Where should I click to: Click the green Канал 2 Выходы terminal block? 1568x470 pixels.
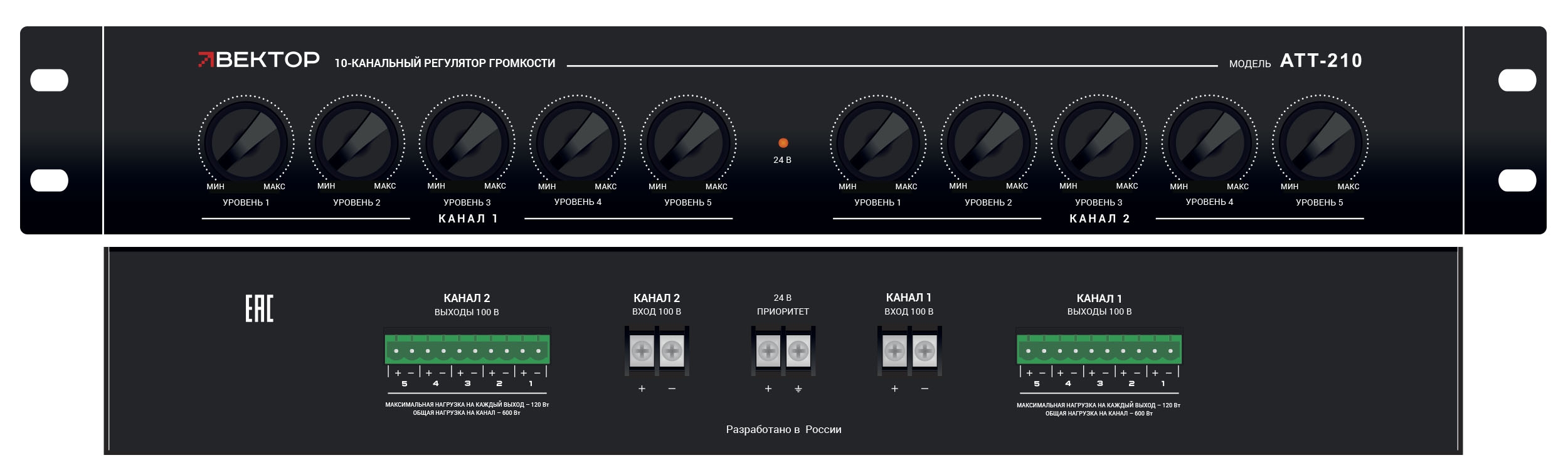click(x=467, y=347)
